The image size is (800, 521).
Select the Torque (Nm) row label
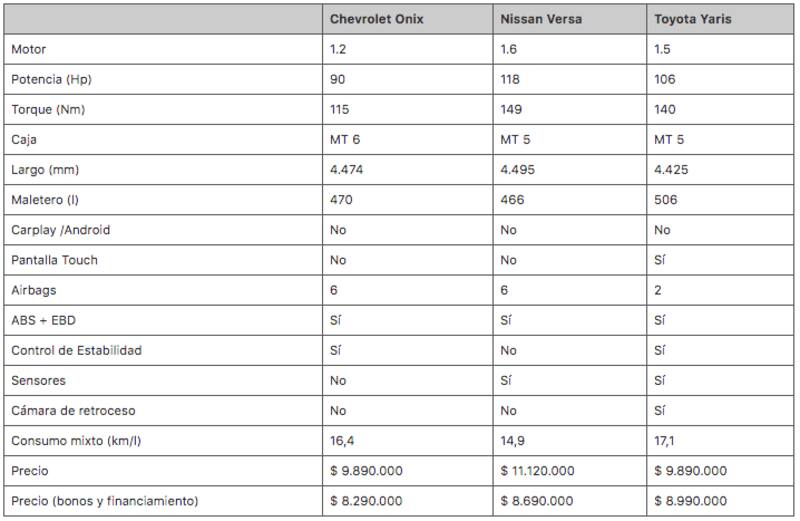[48, 109]
